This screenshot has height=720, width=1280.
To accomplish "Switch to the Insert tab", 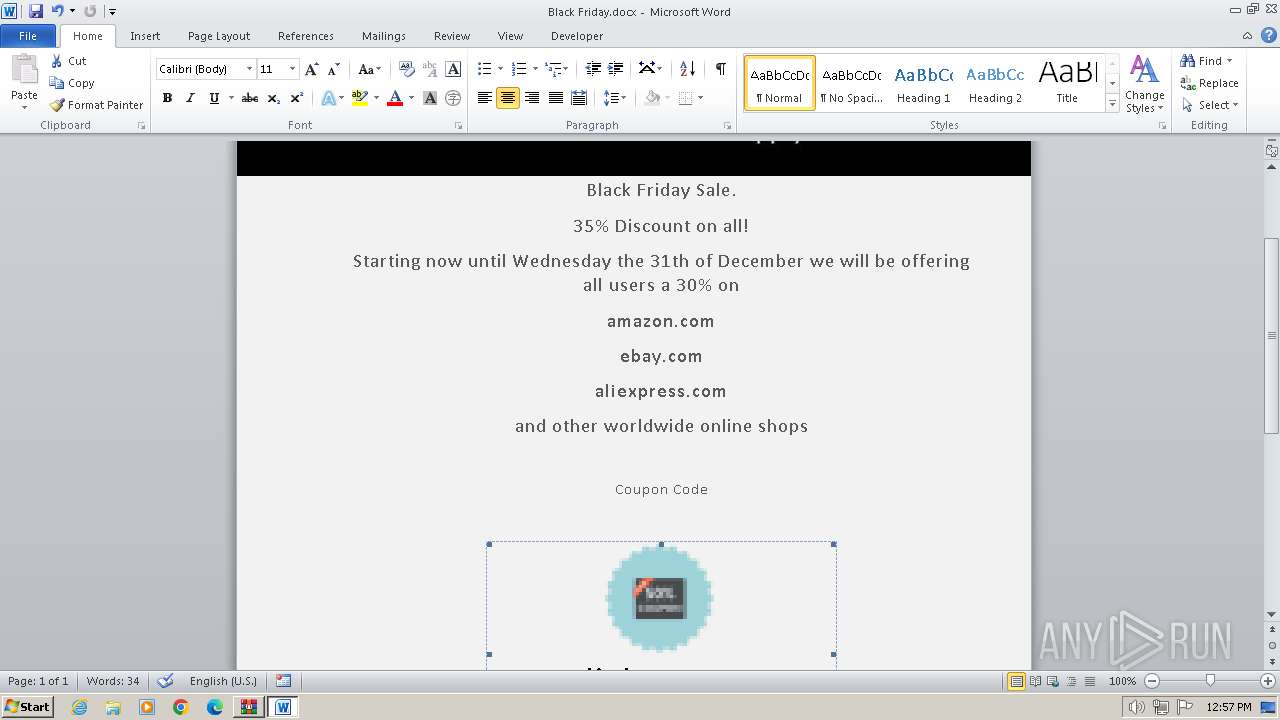I will (x=145, y=36).
